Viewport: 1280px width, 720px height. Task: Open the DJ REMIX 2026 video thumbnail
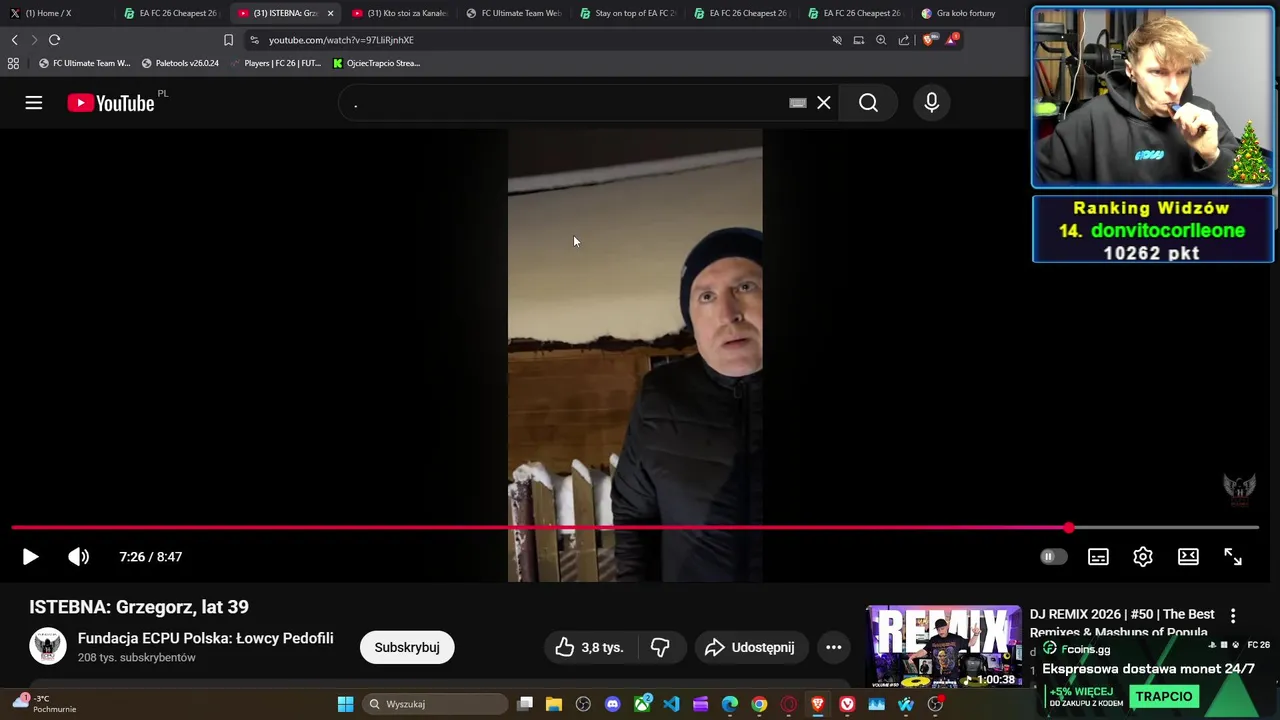pos(944,647)
